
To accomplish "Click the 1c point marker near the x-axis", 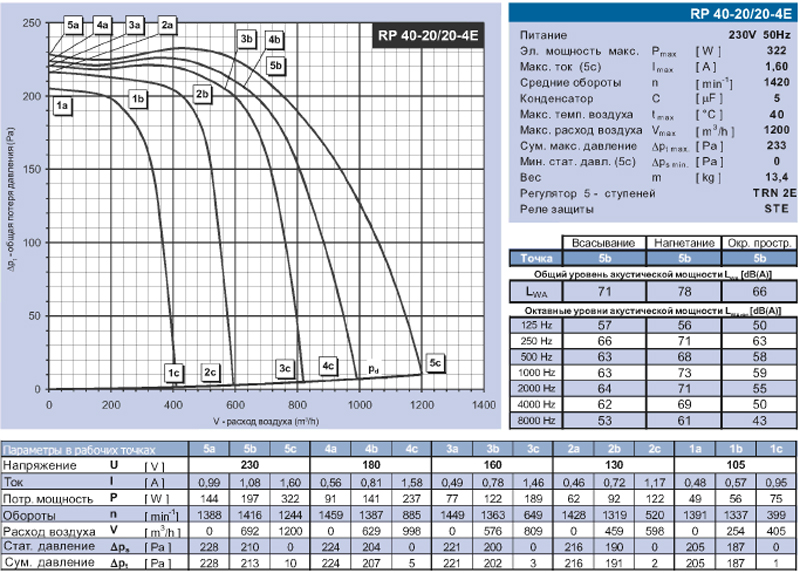I will (174, 372).
